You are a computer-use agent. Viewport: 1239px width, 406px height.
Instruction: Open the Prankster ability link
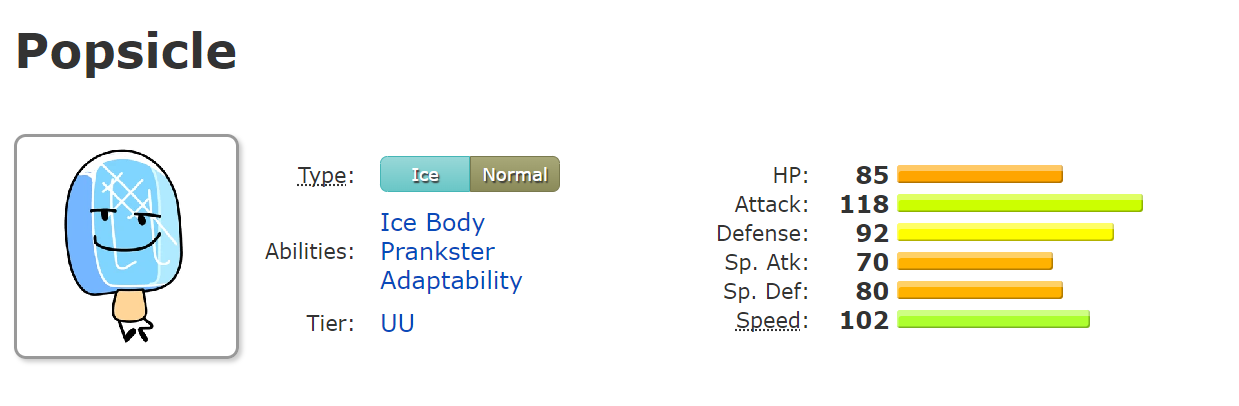437,251
